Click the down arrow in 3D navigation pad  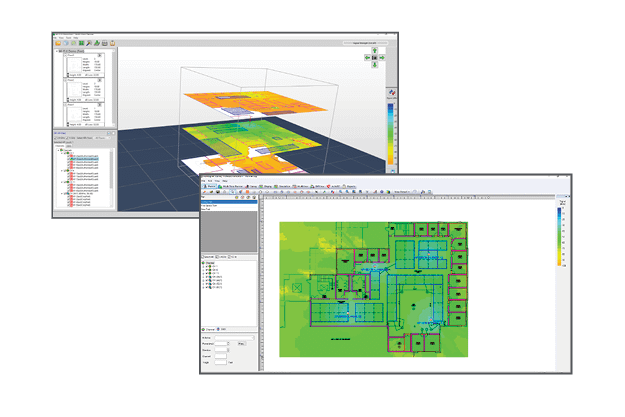[374, 67]
